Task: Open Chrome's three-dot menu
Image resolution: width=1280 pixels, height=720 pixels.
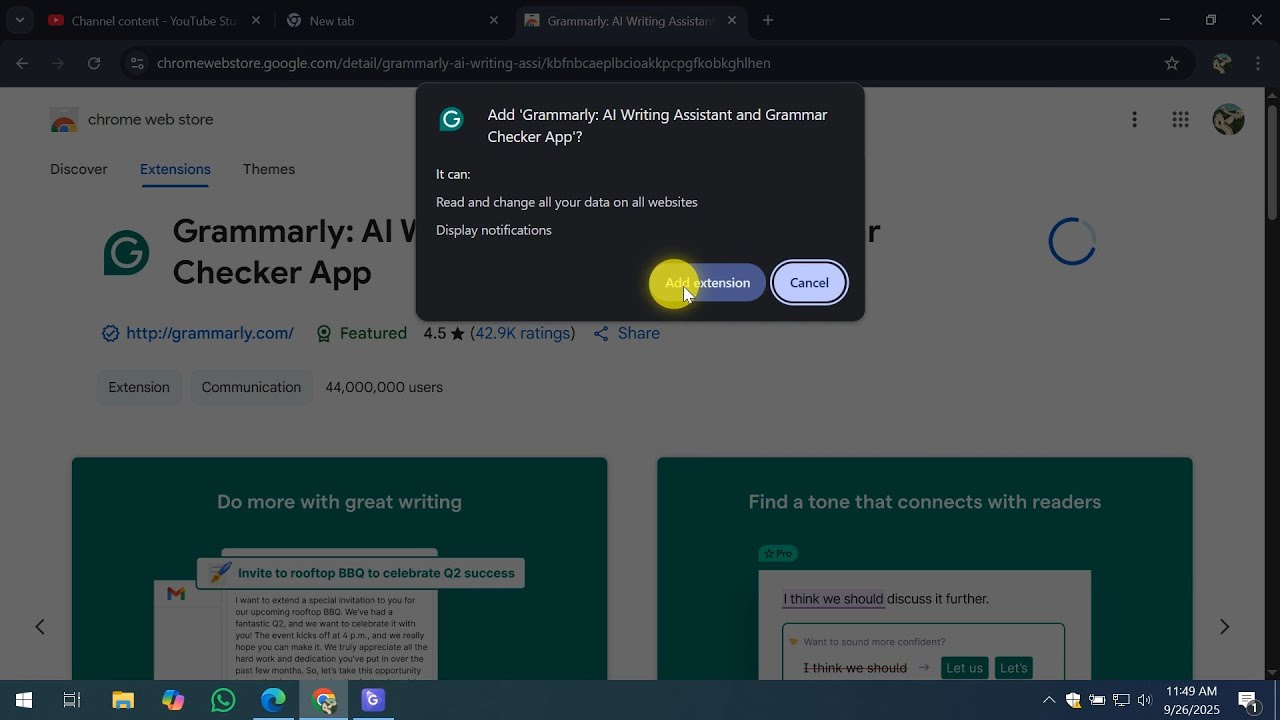Action: (1258, 63)
